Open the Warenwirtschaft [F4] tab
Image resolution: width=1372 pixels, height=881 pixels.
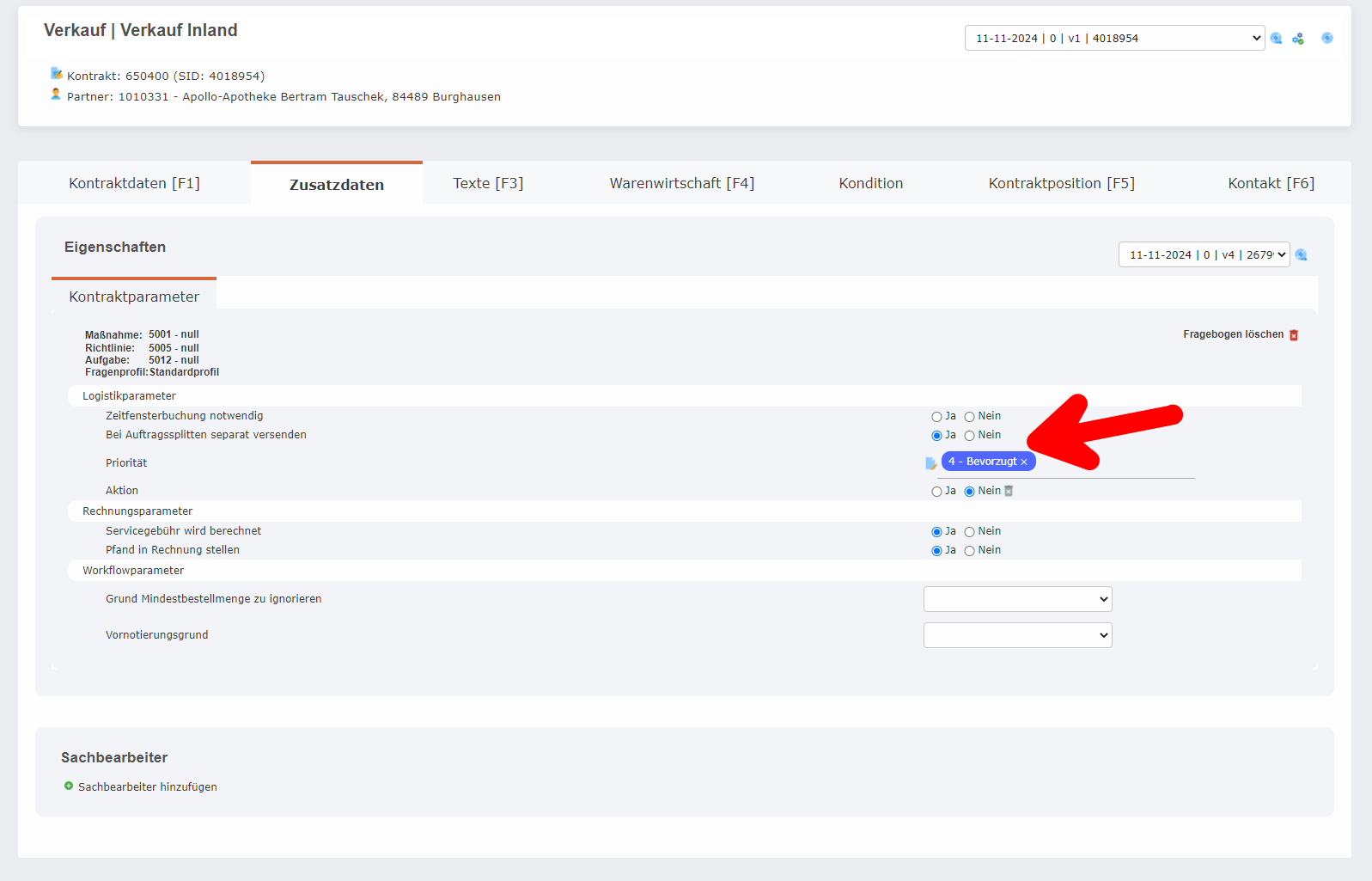(x=681, y=183)
